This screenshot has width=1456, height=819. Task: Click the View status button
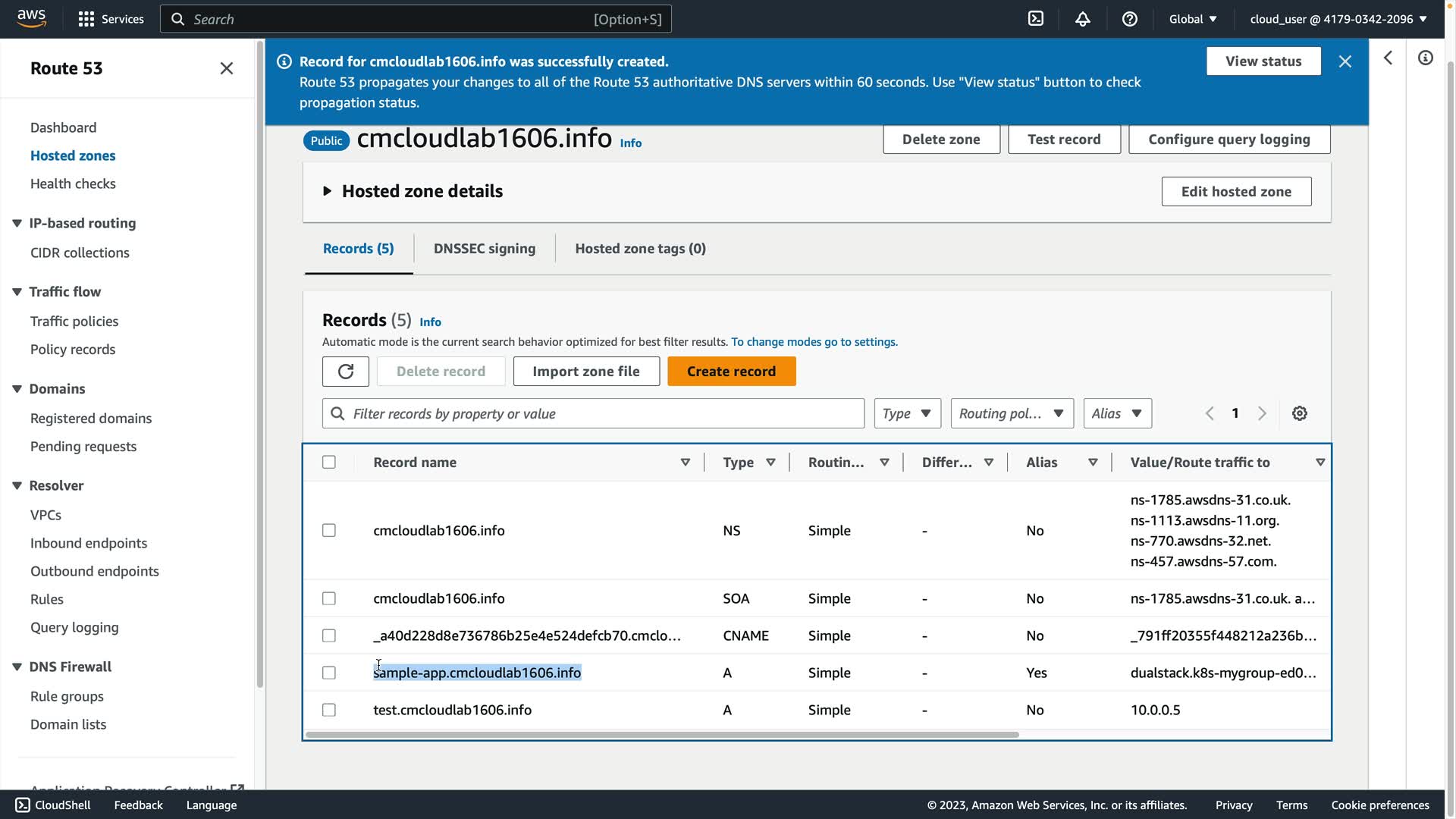coord(1263,61)
